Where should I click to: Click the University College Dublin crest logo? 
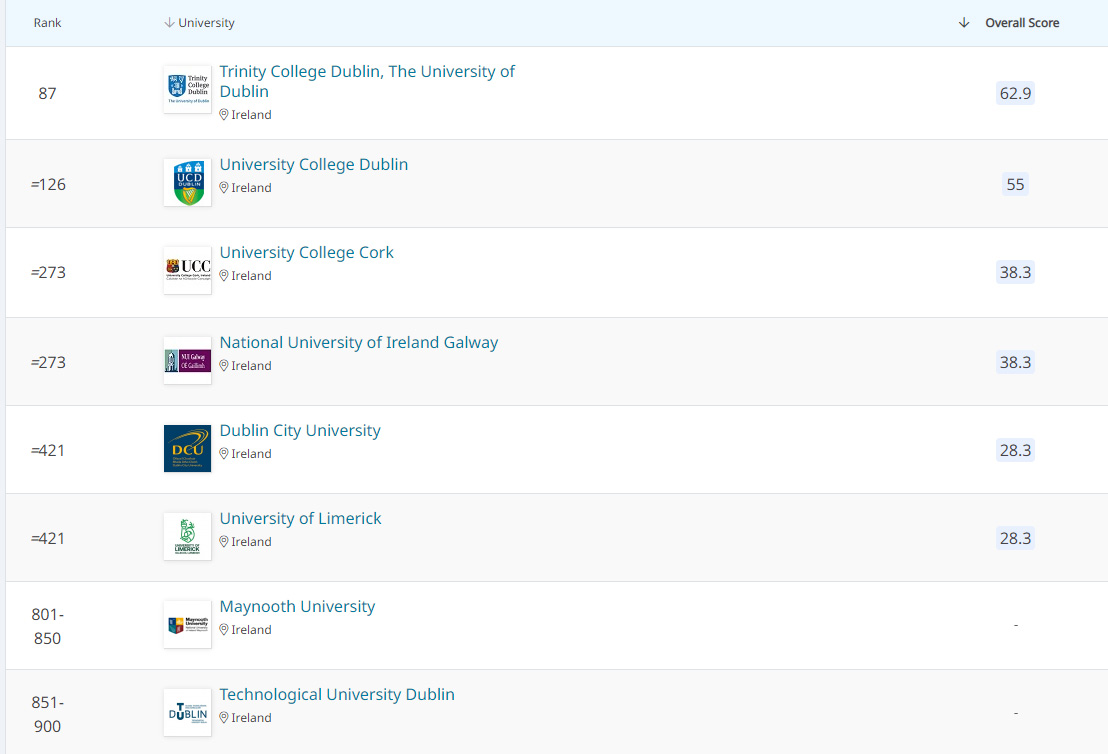pos(187,182)
